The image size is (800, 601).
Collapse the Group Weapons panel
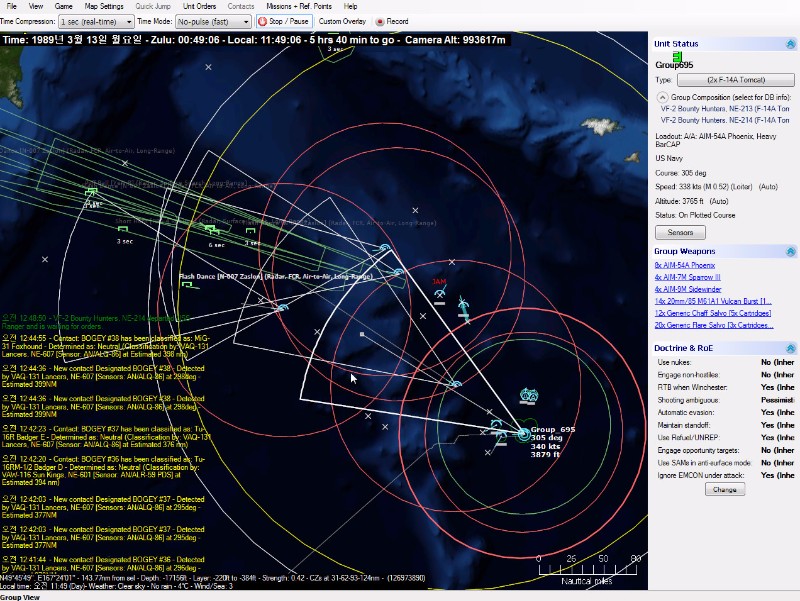[790, 251]
